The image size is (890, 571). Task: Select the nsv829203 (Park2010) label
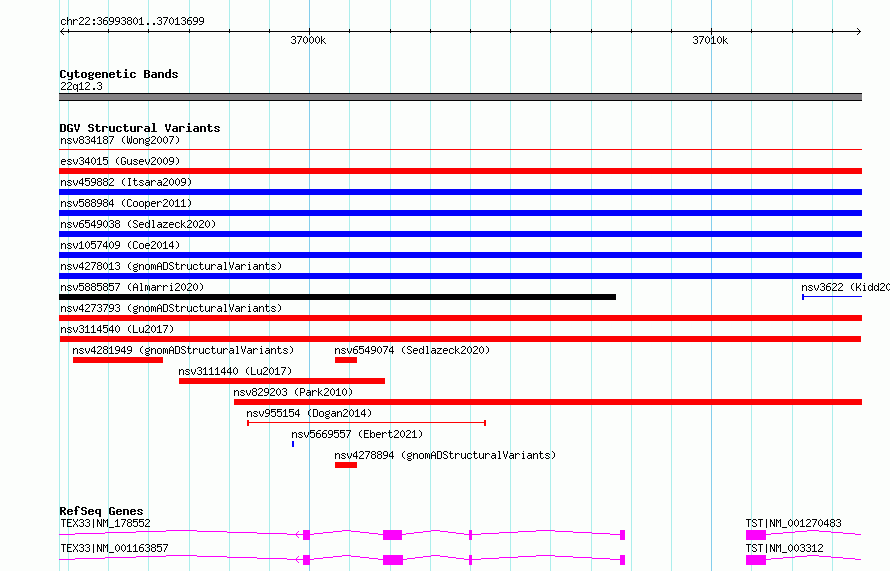point(293,392)
